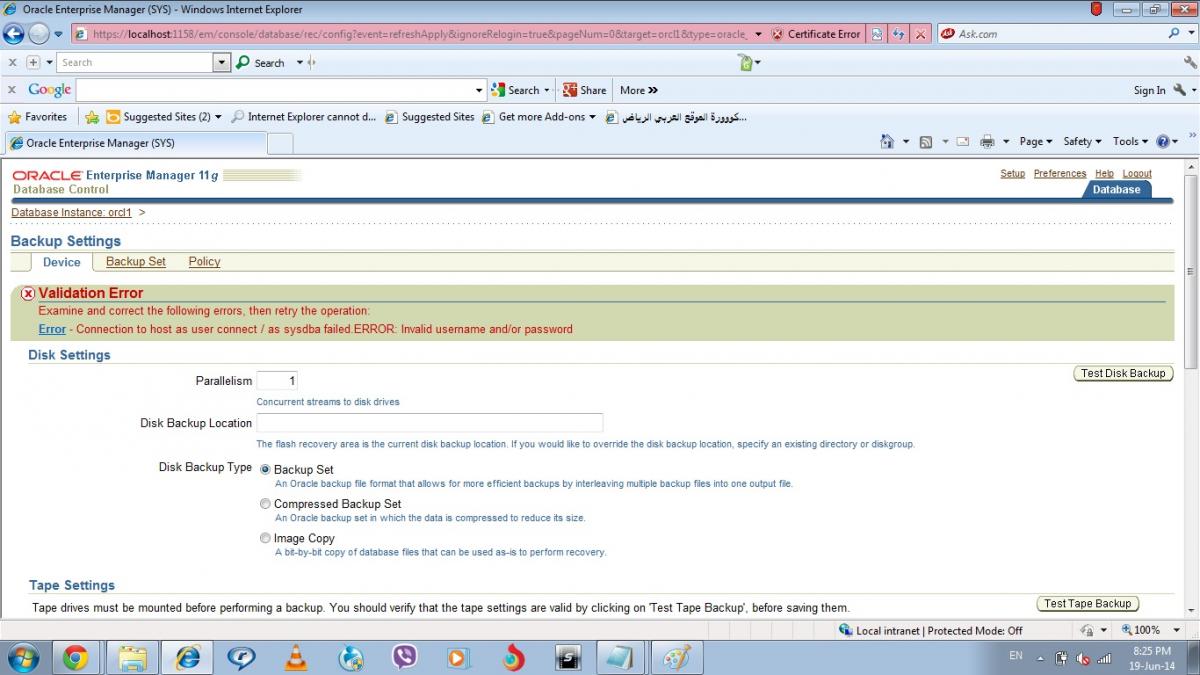Click the IE Home icon
The width and height of the screenshot is (1200, 675).
tap(887, 142)
